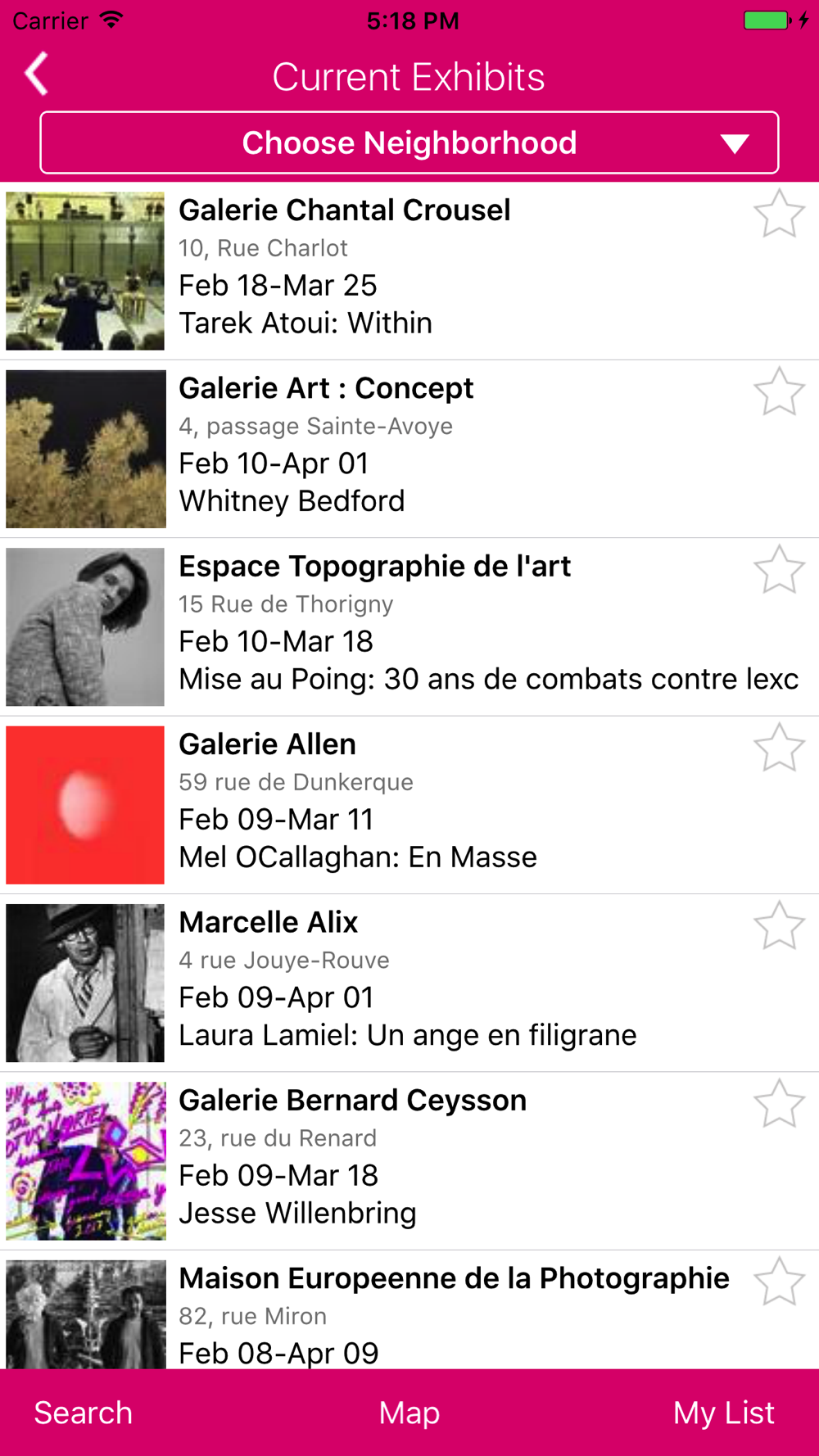Open the Choose Neighborhood dropdown
This screenshot has width=819, height=1456.
(x=409, y=143)
